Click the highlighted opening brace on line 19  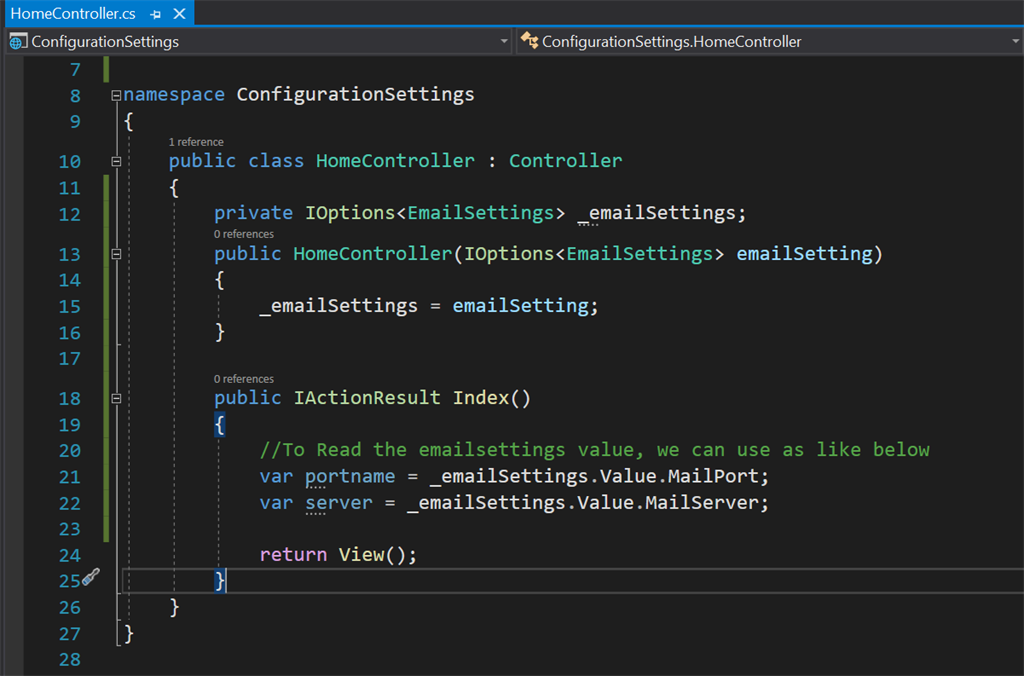tap(220, 425)
